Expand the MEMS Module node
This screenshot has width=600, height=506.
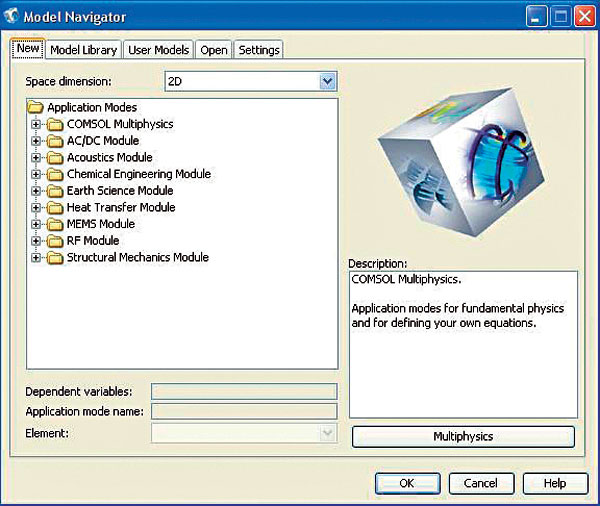(x=36, y=224)
